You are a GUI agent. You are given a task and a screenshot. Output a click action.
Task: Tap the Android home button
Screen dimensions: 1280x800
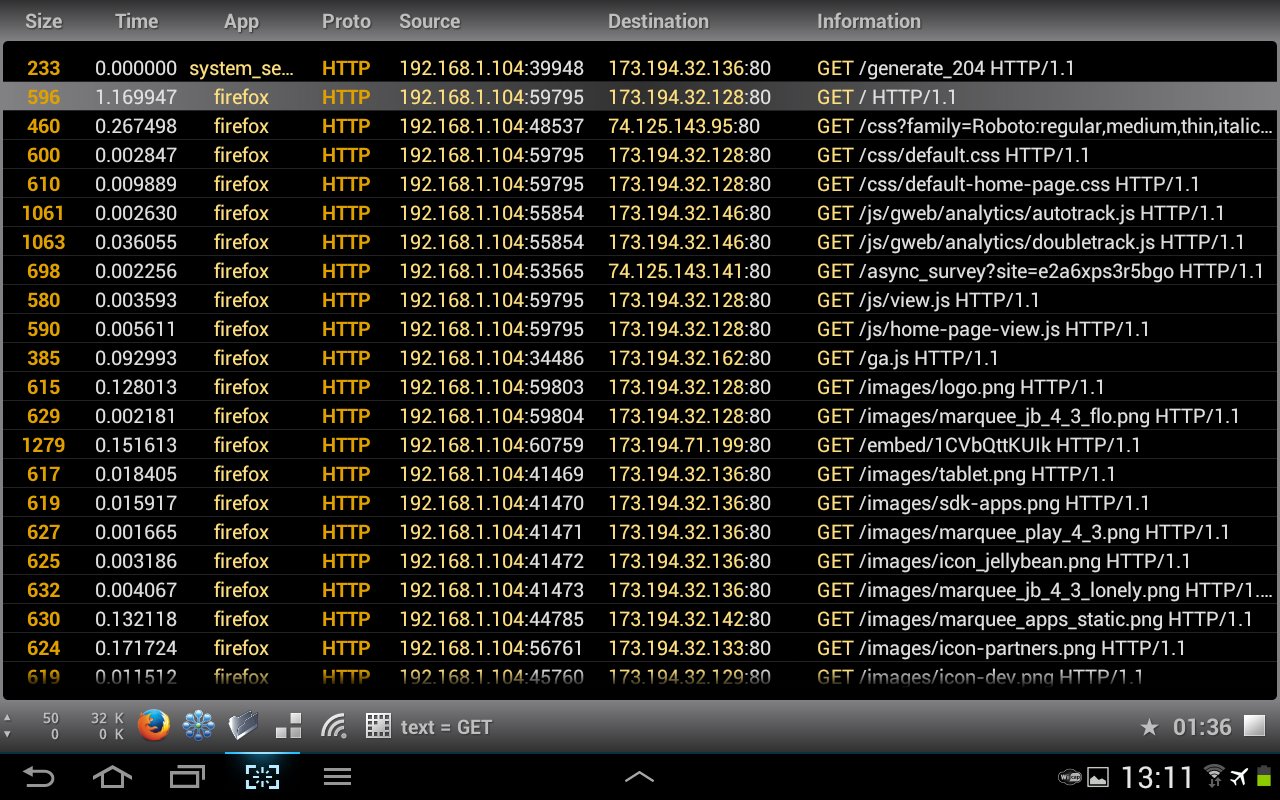[111, 777]
